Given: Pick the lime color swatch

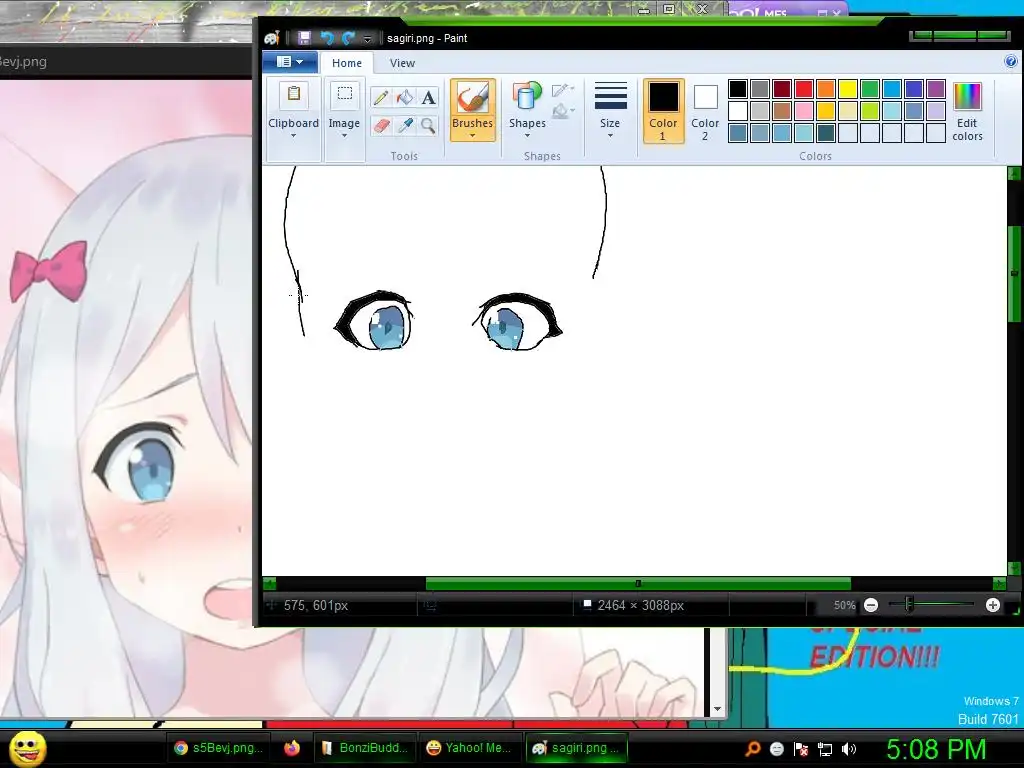Looking at the screenshot, I should [x=870, y=110].
